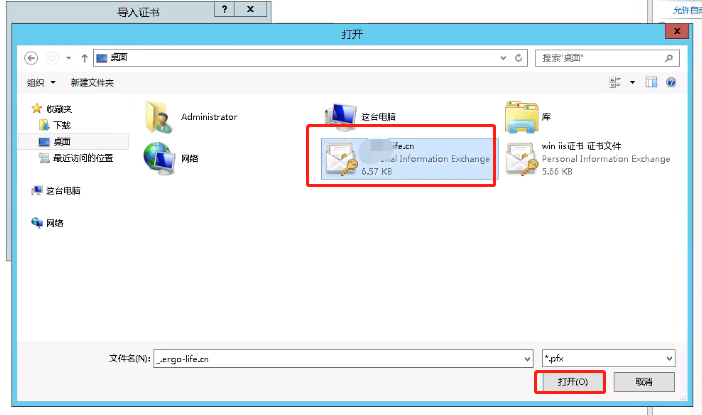Refresh the desktop folder listing
702x415 pixels.
click(x=518, y=58)
